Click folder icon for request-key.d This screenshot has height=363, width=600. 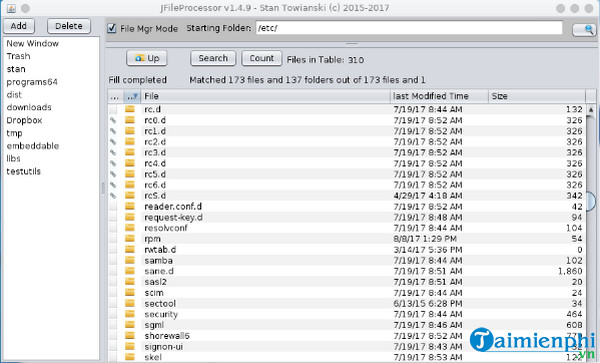[x=130, y=217]
